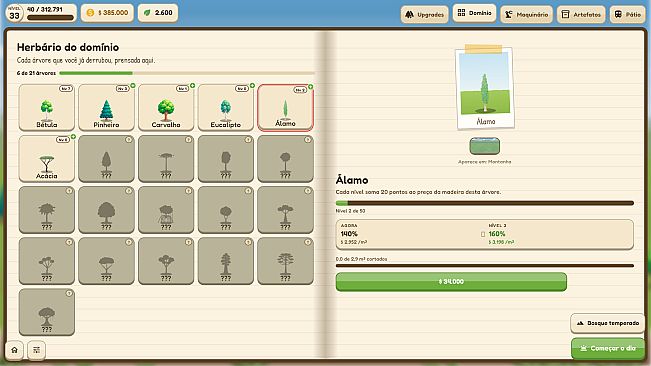The height and width of the screenshot is (366, 651).
Task: Click the Álamo level progress bar
Action: (x=485, y=203)
